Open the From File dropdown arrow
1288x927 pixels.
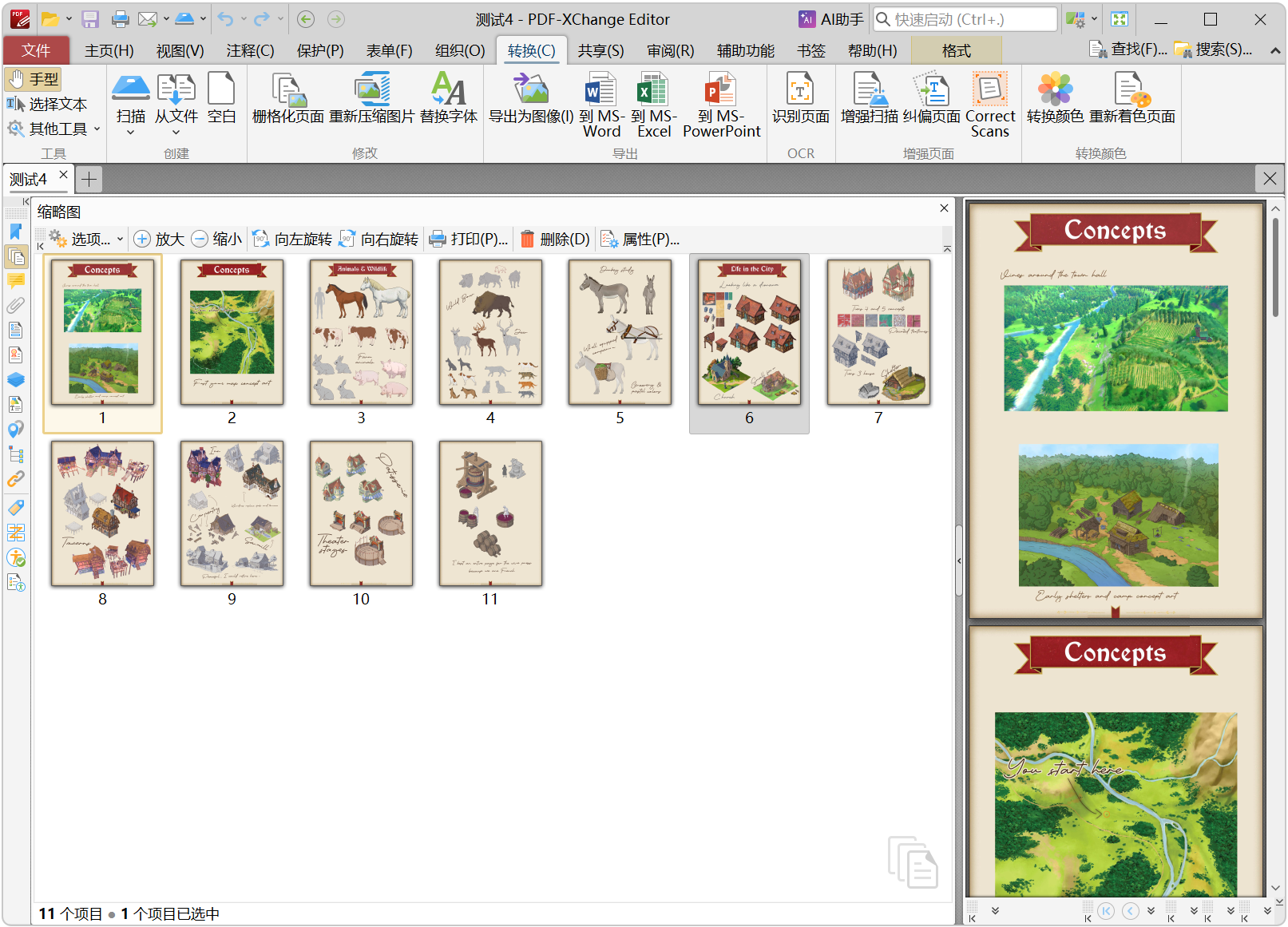coord(176,133)
